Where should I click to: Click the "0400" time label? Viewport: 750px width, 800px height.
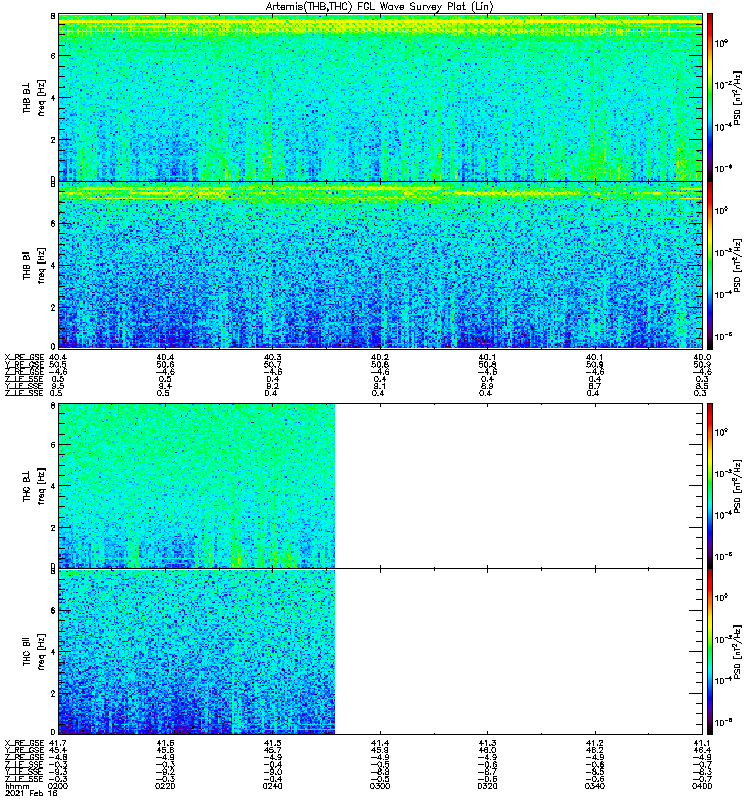(702, 786)
